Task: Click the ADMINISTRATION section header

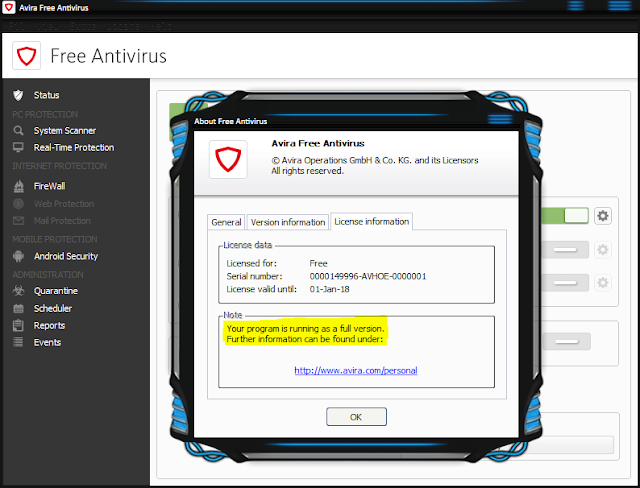Action: 48,275
